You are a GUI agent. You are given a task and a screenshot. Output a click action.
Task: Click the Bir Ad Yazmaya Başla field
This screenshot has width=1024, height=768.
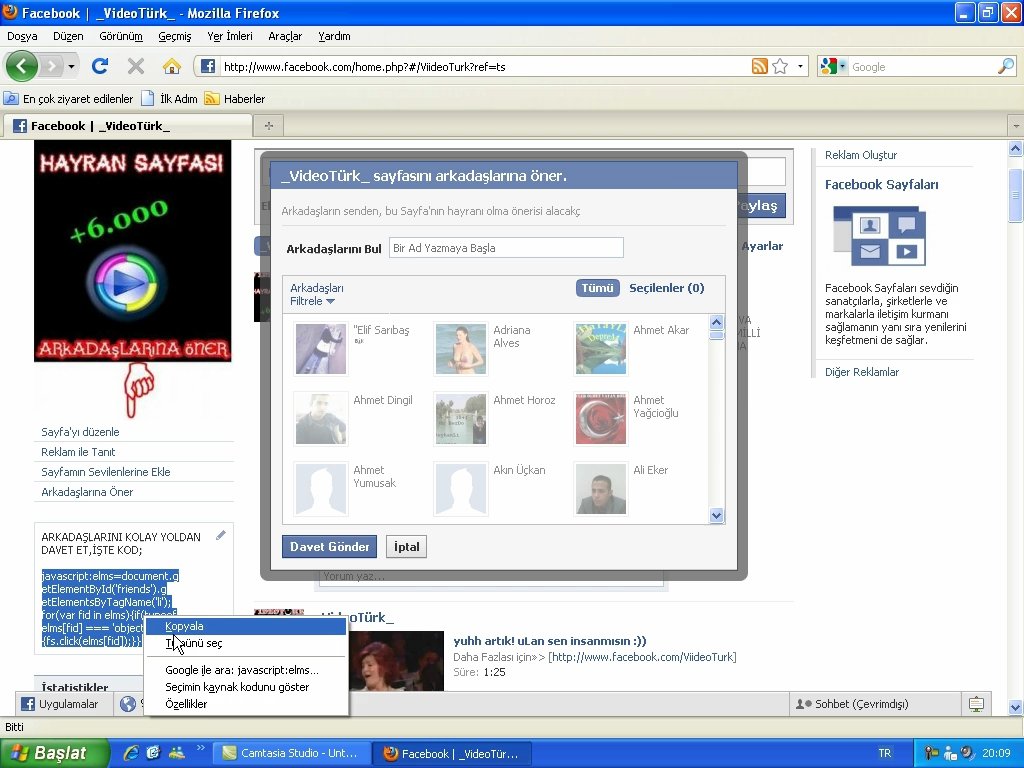tap(506, 248)
